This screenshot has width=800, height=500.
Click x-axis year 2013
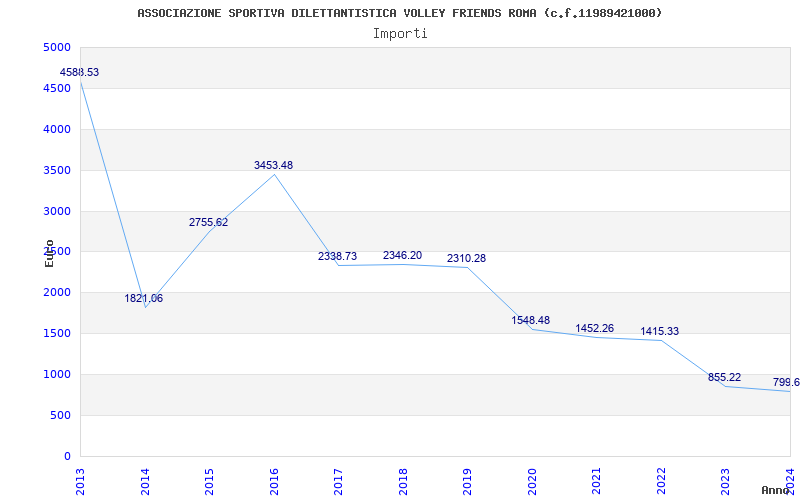(80, 482)
